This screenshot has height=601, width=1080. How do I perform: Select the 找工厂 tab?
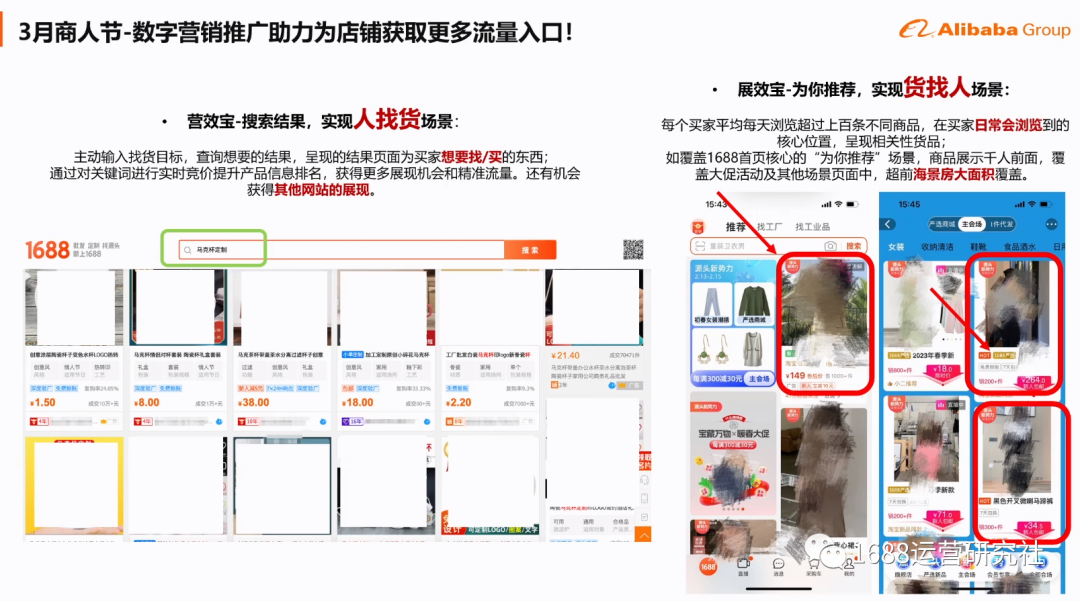click(769, 226)
